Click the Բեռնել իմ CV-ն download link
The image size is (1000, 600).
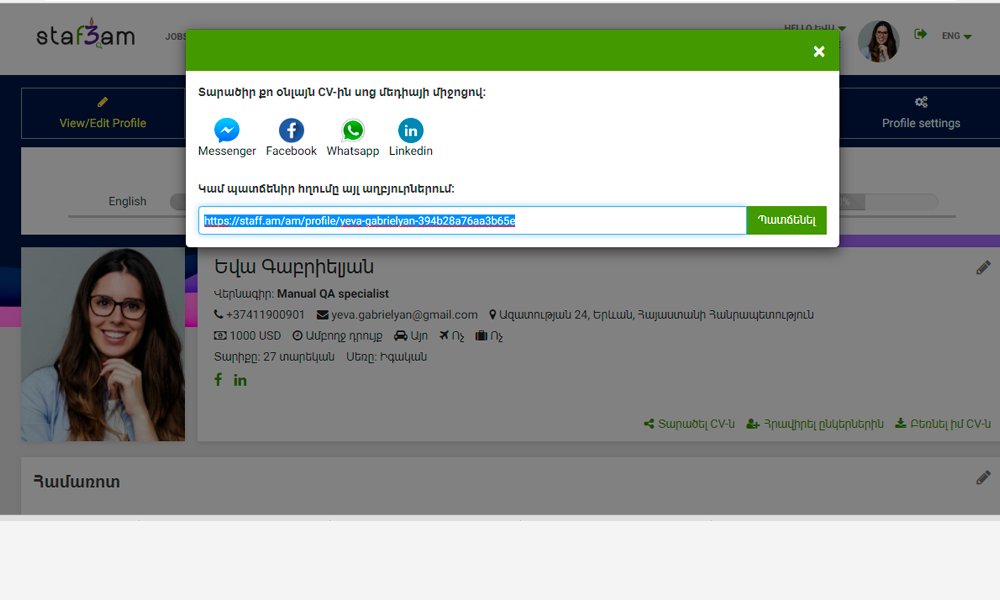click(x=943, y=424)
